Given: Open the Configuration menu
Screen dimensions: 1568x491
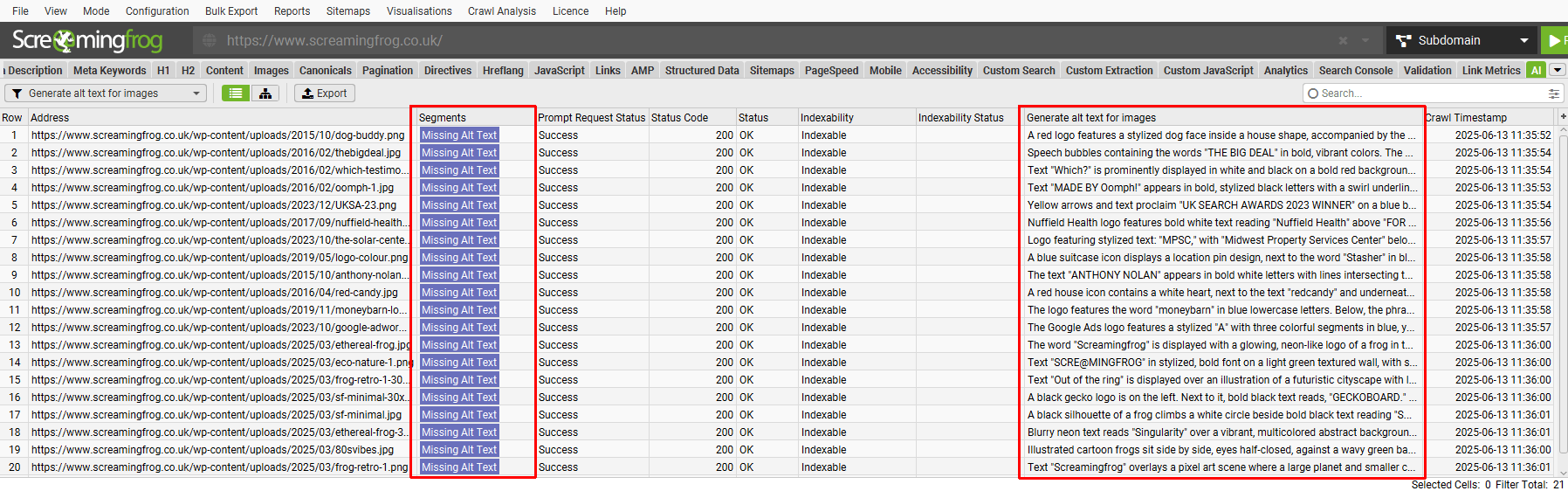Looking at the screenshot, I should 157,11.
